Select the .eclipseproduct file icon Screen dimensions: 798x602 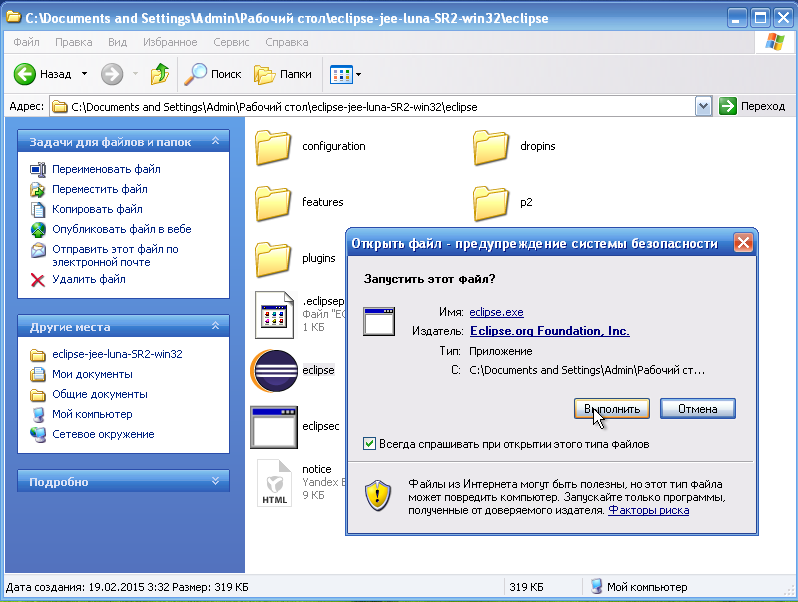[x=274, y=315]
